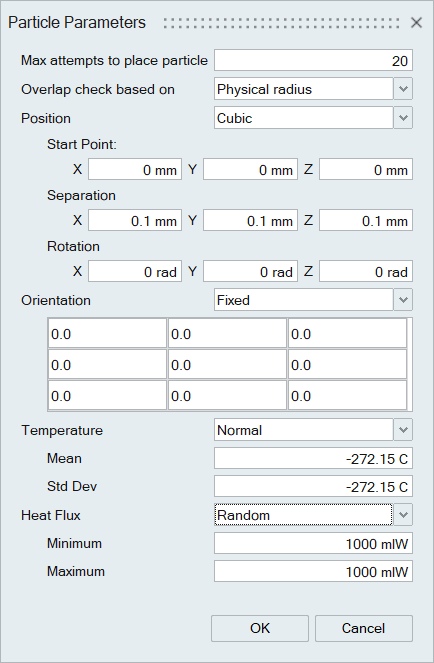Viewport: 434px width, 663px height.
Task: Edit Heat Flux Minimum field
Action: click(313, 543)
